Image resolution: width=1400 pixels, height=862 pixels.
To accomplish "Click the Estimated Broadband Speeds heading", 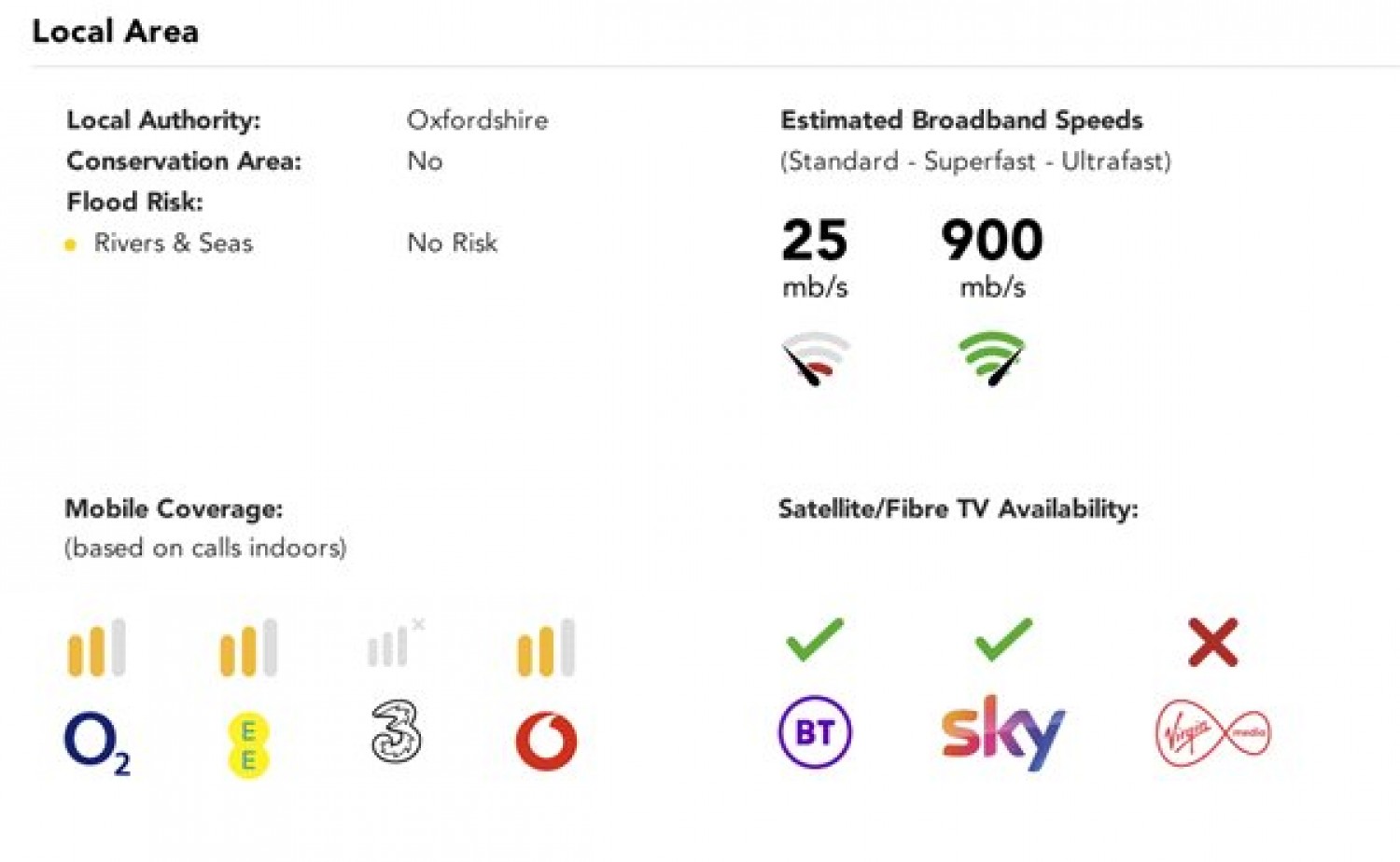I will point(961,119).
